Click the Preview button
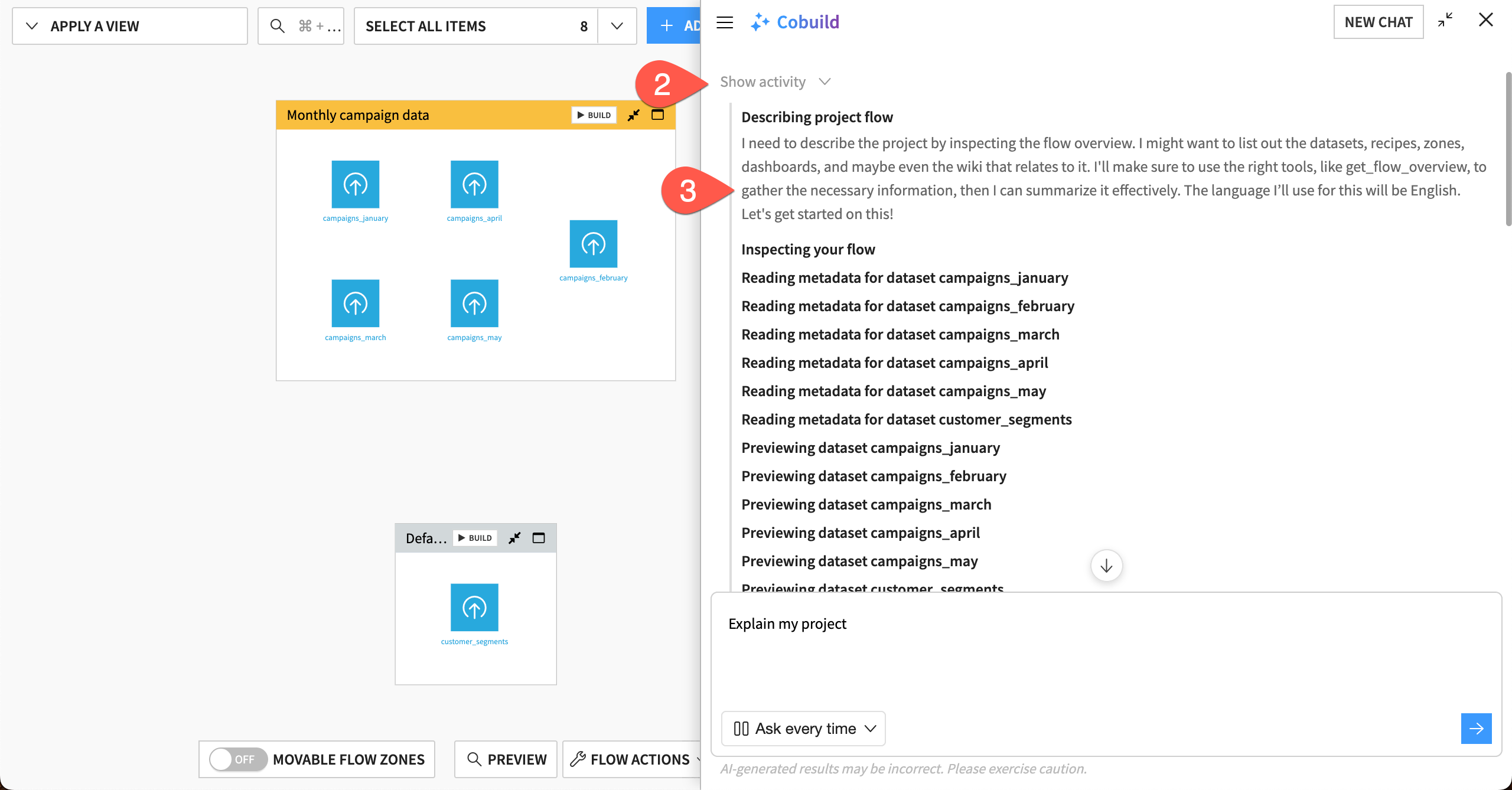Image resolution: width=1512 pixels, height=790 pixels. [x=506, y=759]
